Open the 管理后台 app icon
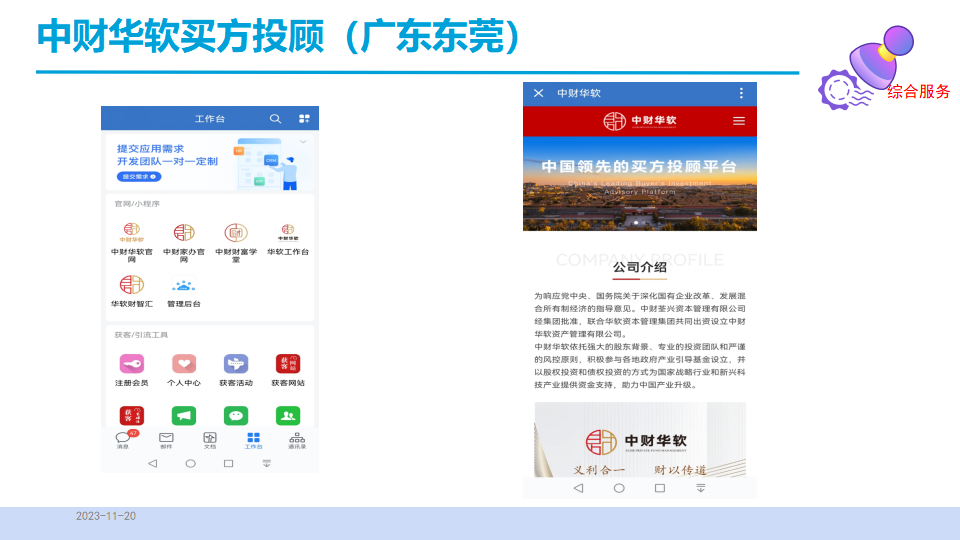This screenshot has height=540, width=960. click(x=184, y=285)
